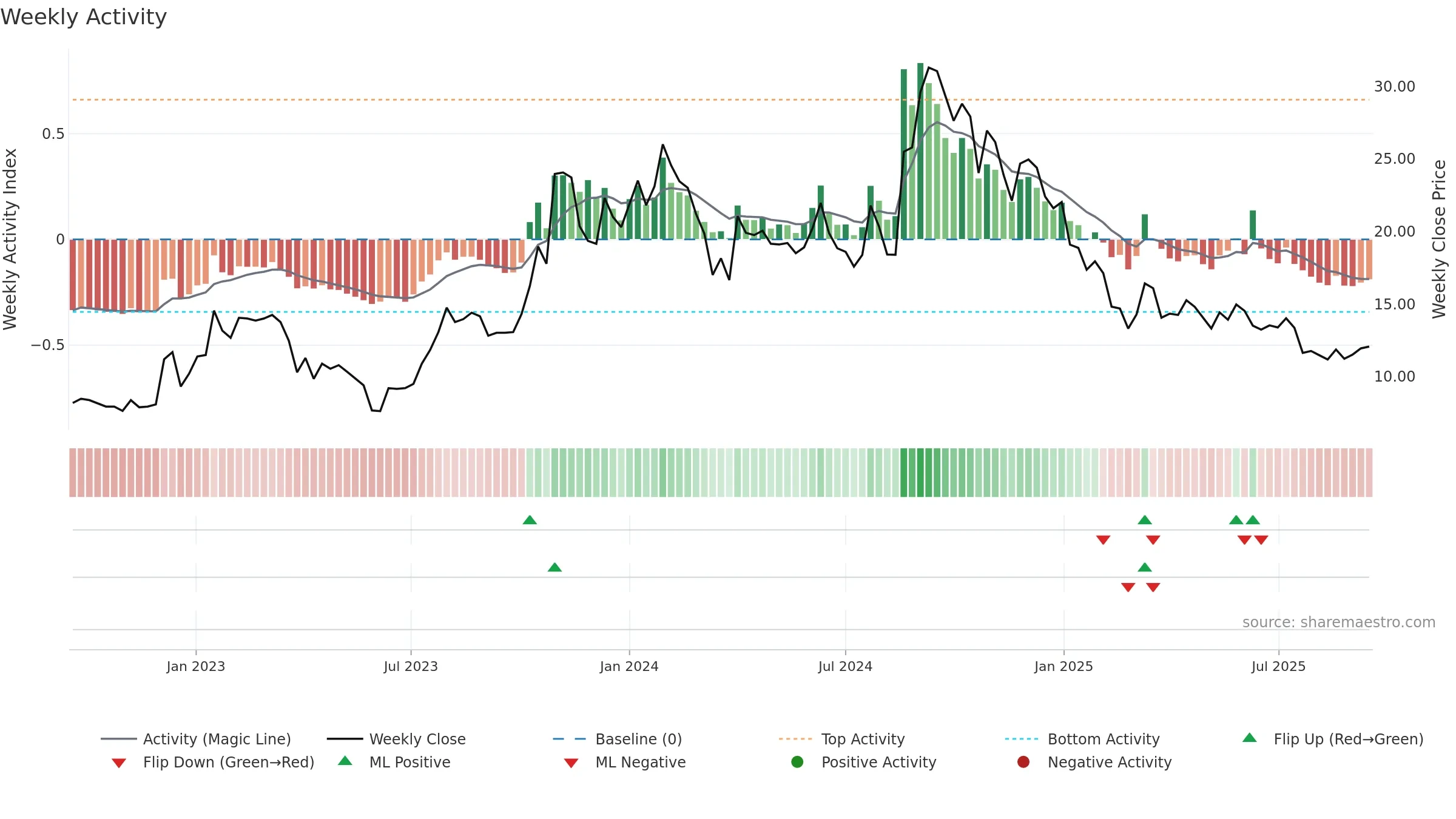Toggle Flip Up (Red→Green) legend entry
Screen dimensions: 1456x819
[x=1333, y=739]
